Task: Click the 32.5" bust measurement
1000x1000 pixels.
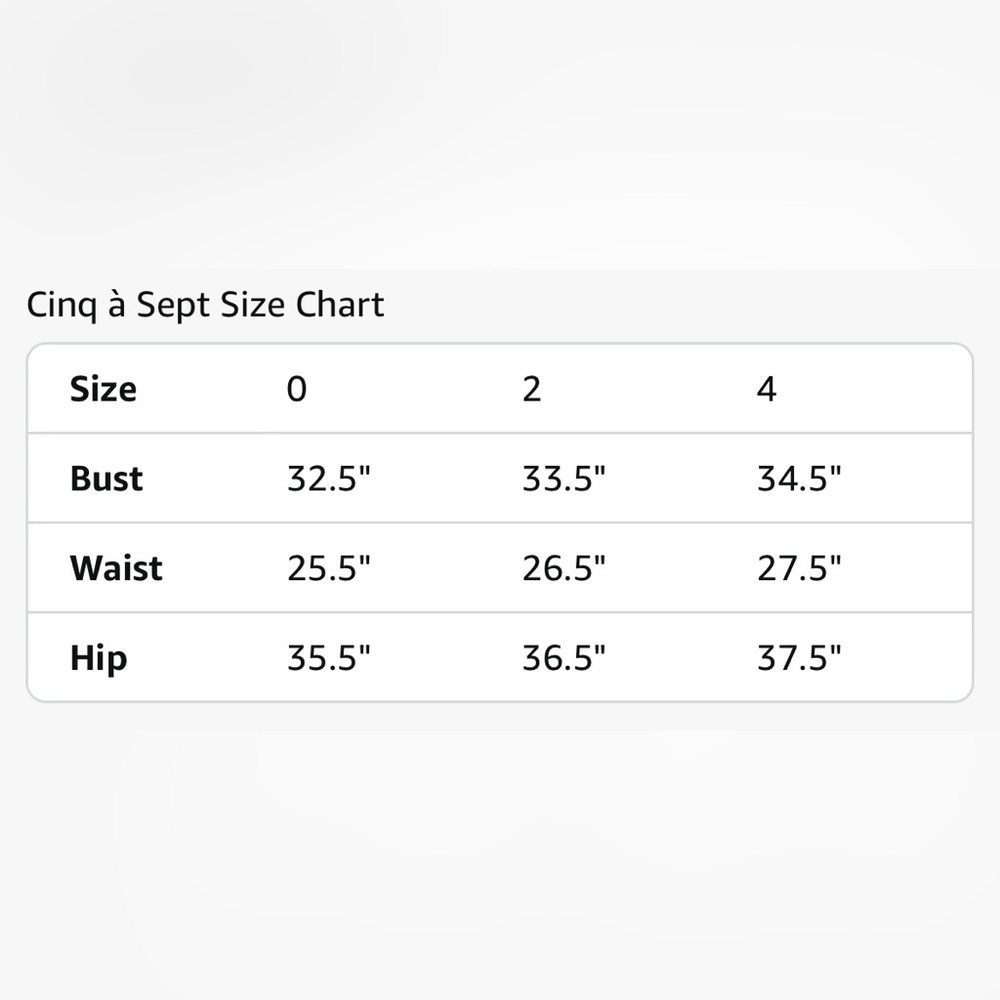Action: tap(328, 478)
